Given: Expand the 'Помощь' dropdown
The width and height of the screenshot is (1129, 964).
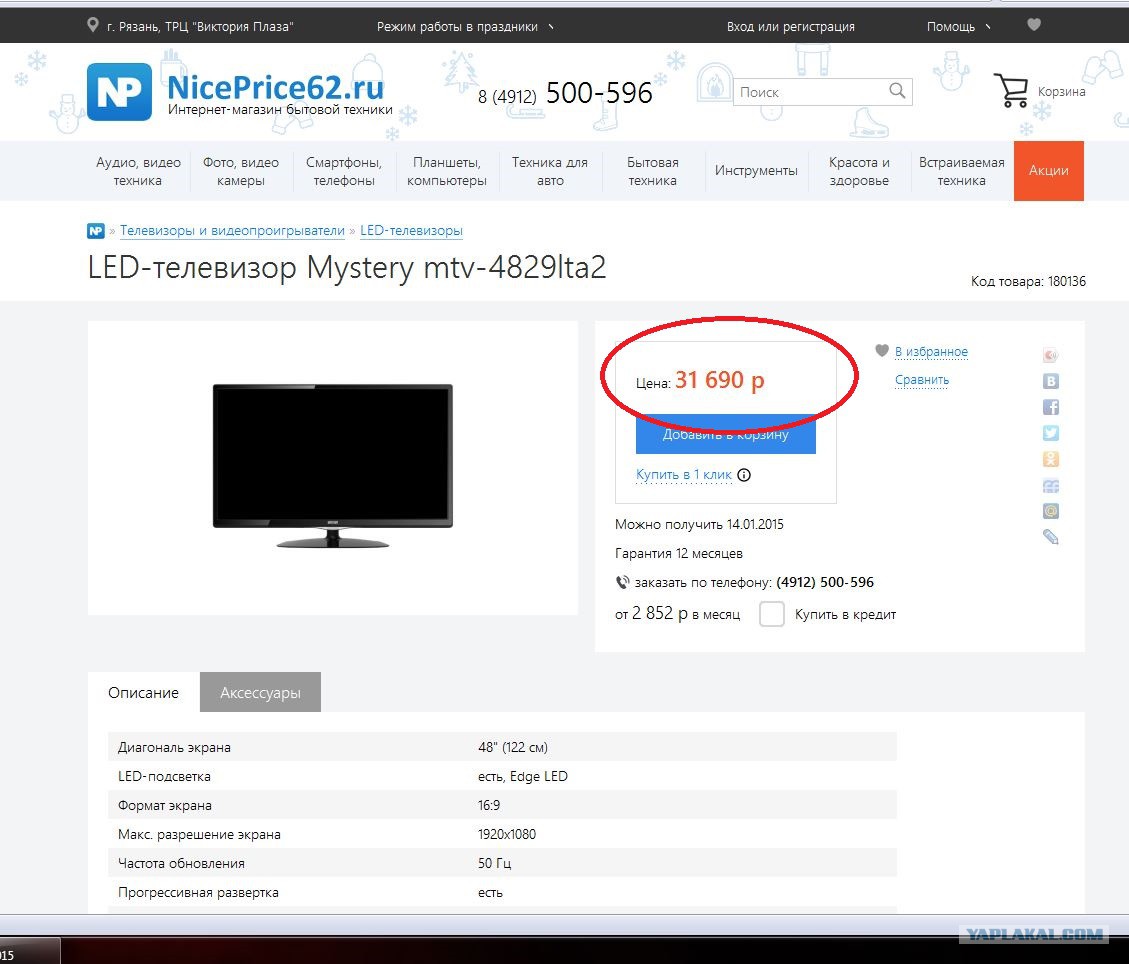Looking at the screenshot, I should (958, 27).
